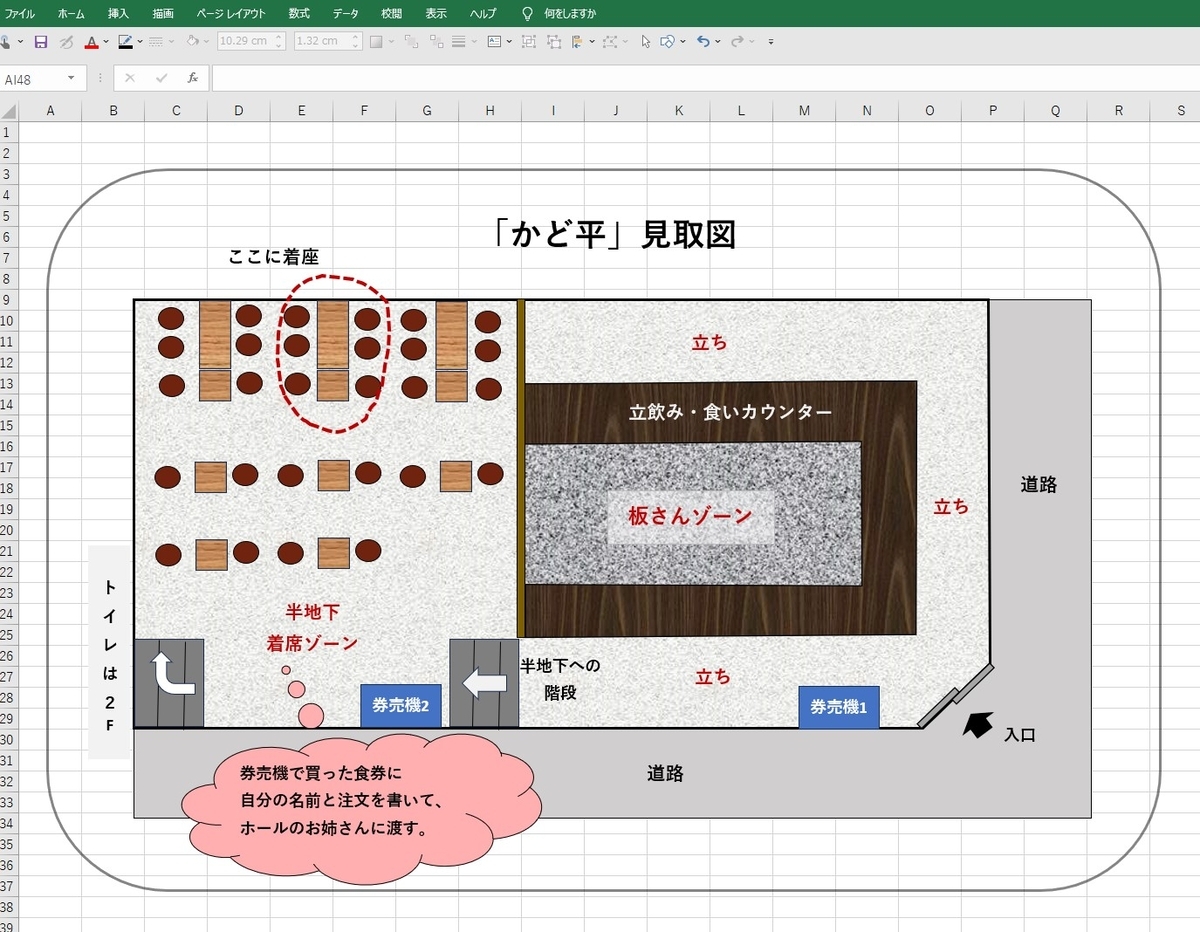Open Customize Quick Access Toolbar menu
The height and width of the screenshot is (932, 1200).
(x=771, y=42)
